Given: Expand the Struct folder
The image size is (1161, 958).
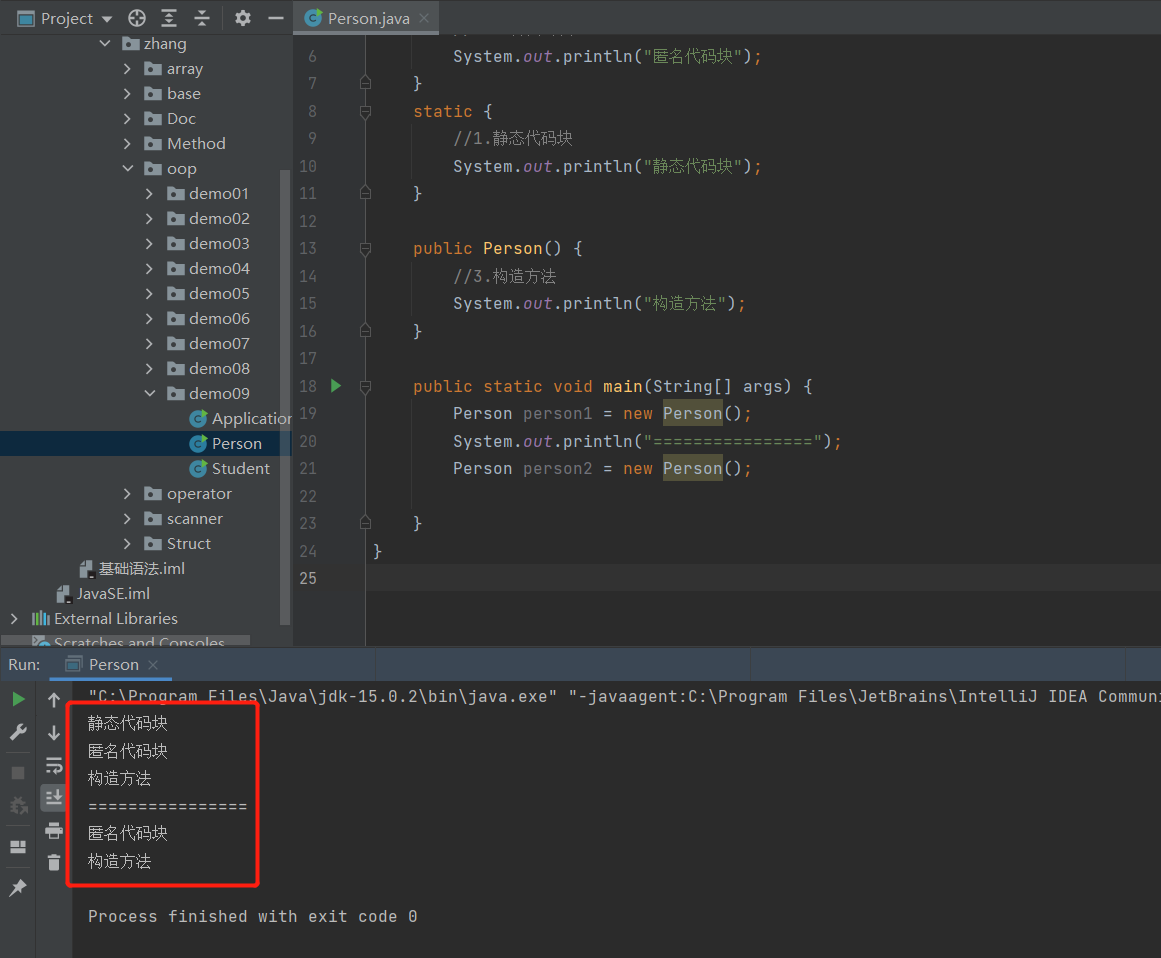Looking at the screenshot, I should point(127,543).
